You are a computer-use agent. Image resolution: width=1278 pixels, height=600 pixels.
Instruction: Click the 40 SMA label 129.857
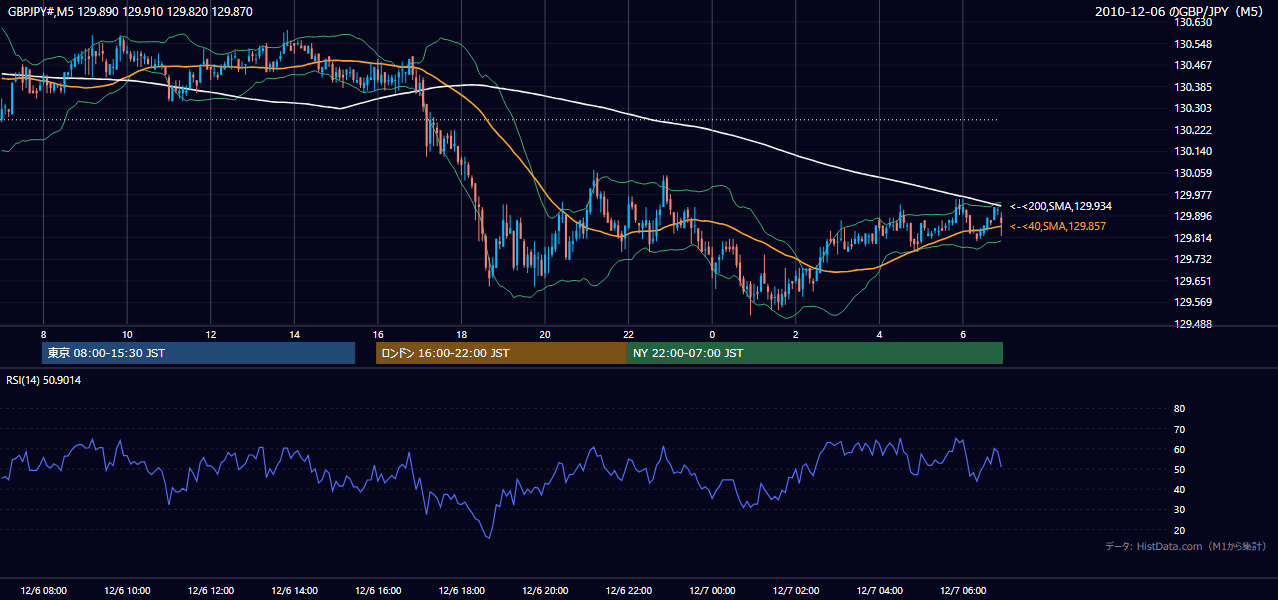coord(1057,226)
